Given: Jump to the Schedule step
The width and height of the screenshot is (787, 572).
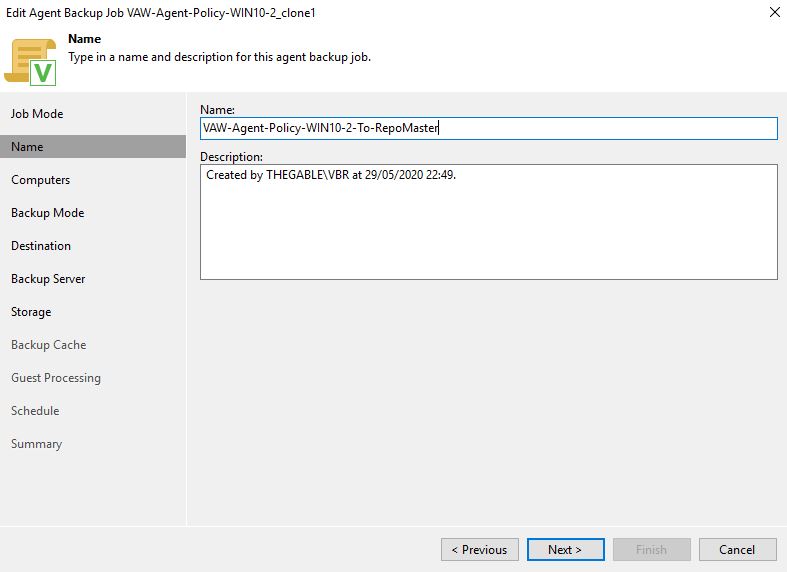Looking at the screenshot, I should point(35,411).
